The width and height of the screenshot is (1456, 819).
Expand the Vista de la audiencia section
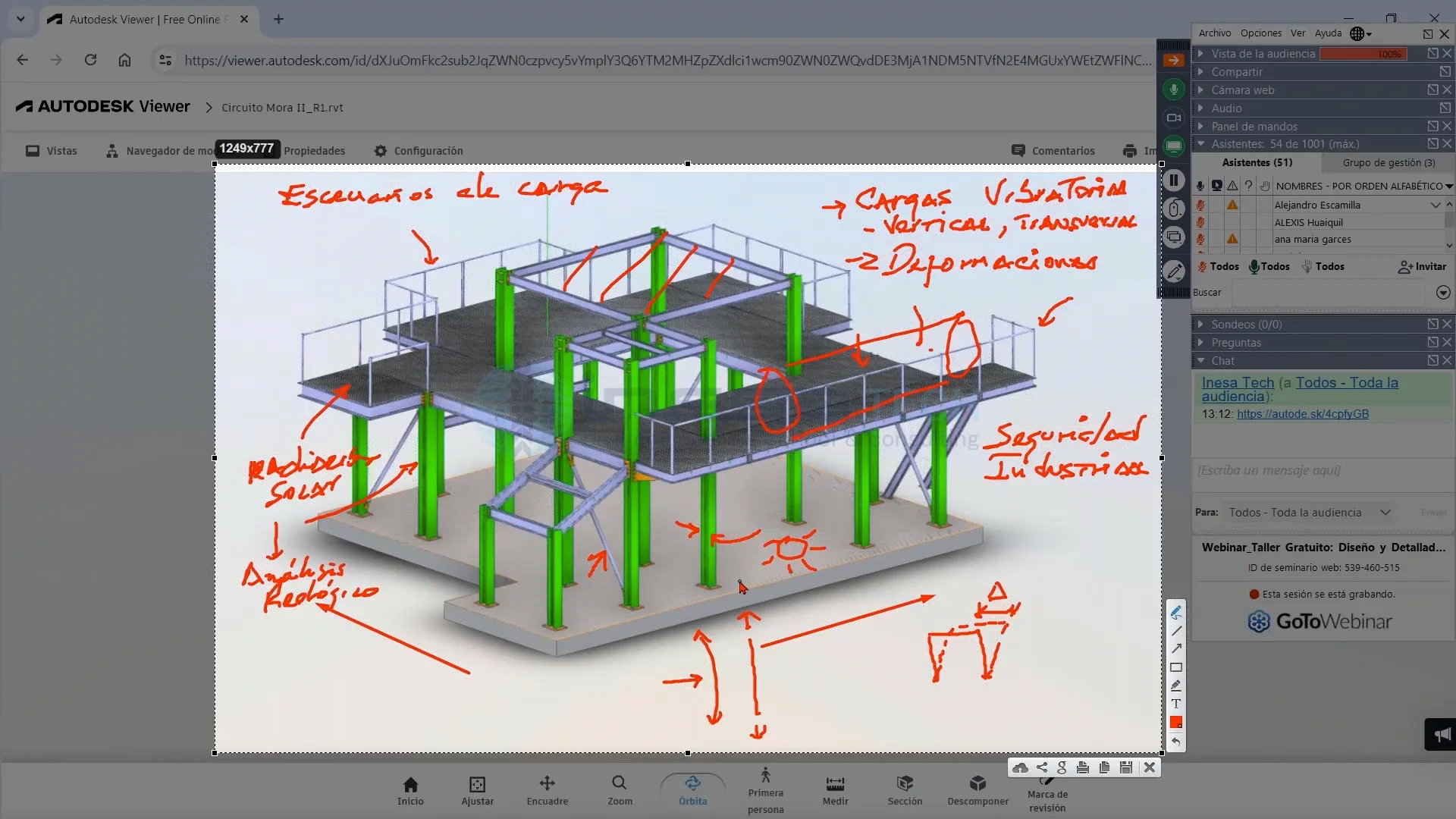pyautogui.click(x=1200, y=54)
